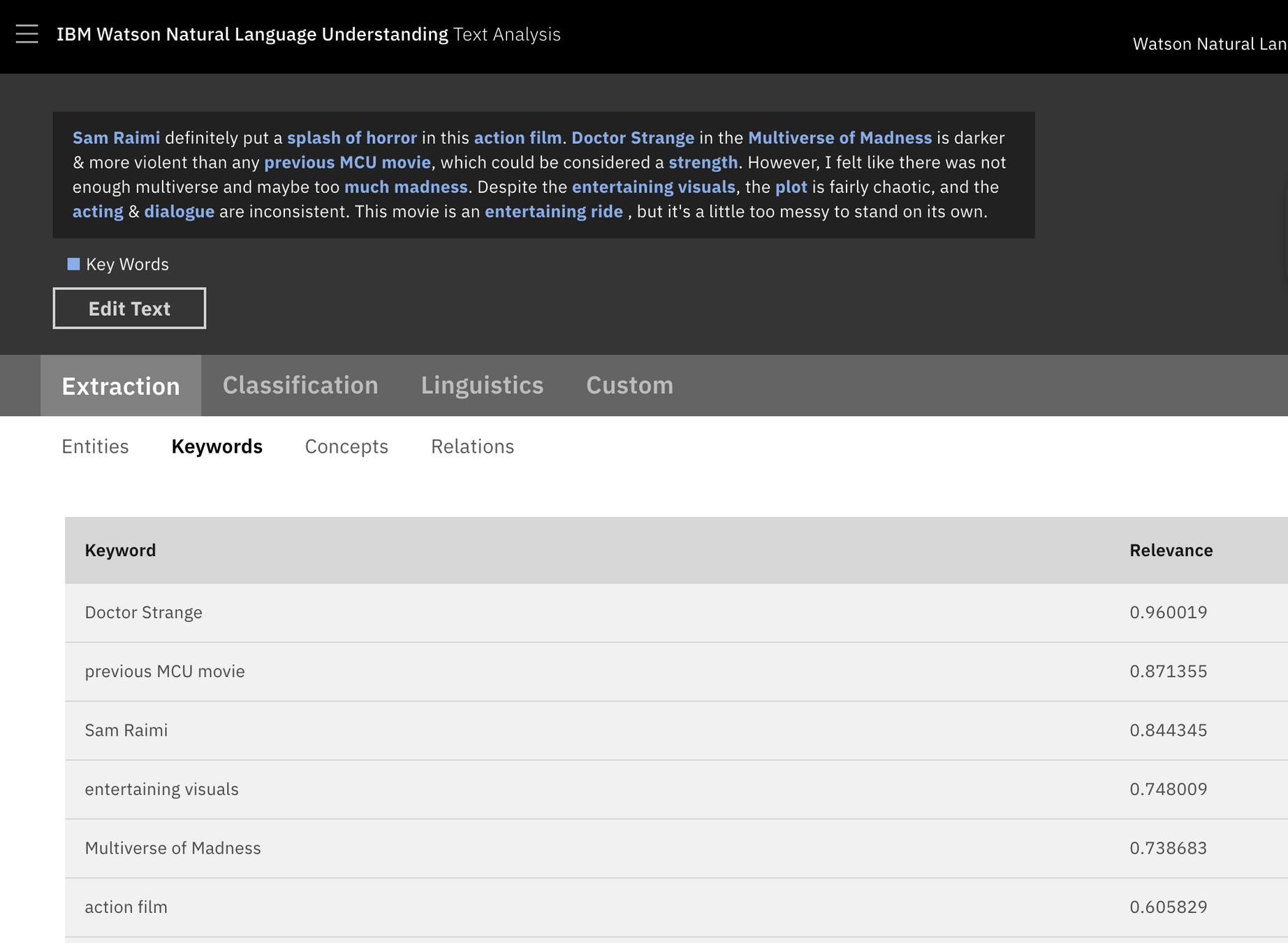Click highlighted Doctor Strange in passage
The image size is (1288, 943).
(x=633, y=138)
